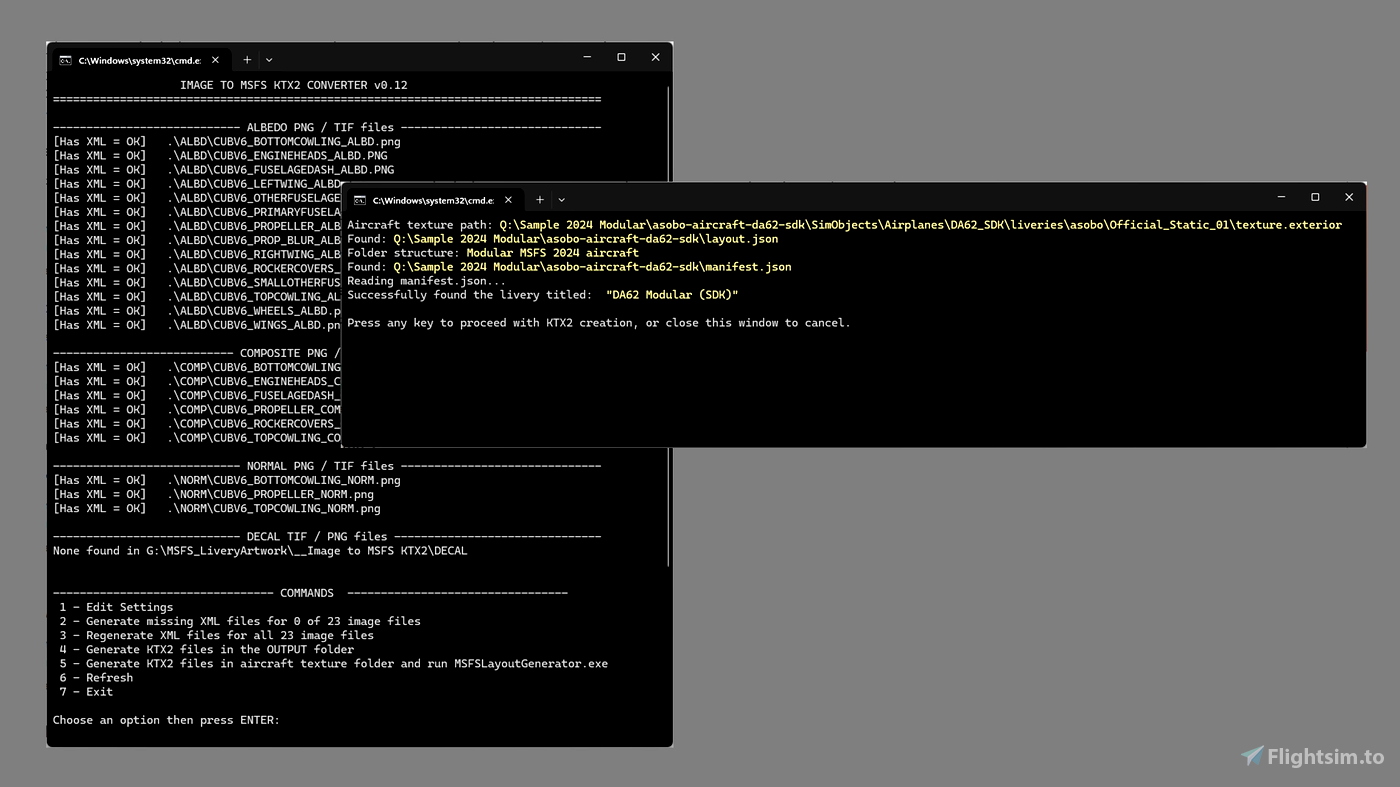This screenshot has width=1400, height=787.
Task: Open a new tab in the background terminal
Action: pos(246,60)
